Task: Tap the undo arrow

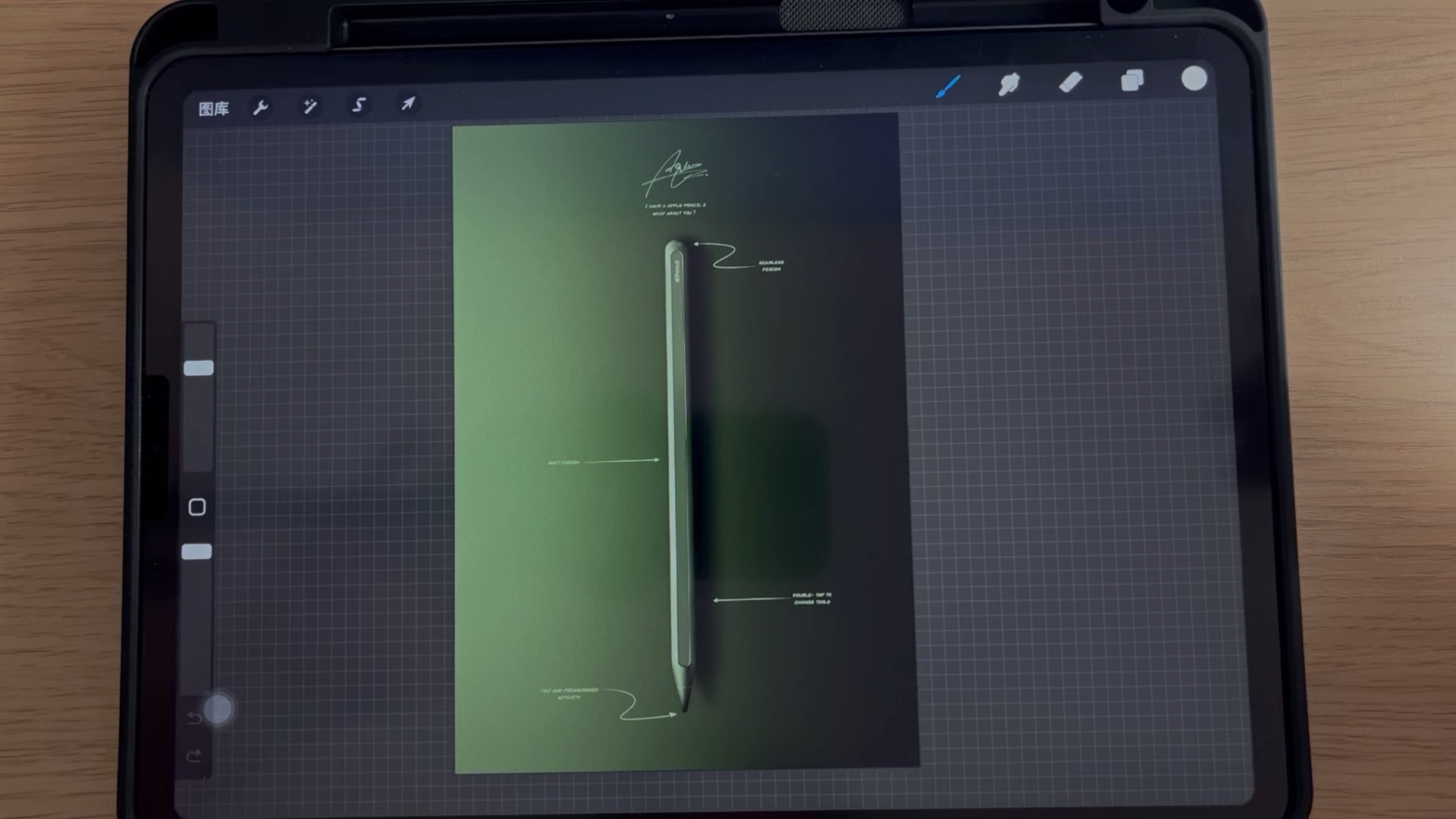Action: (194, 717)
